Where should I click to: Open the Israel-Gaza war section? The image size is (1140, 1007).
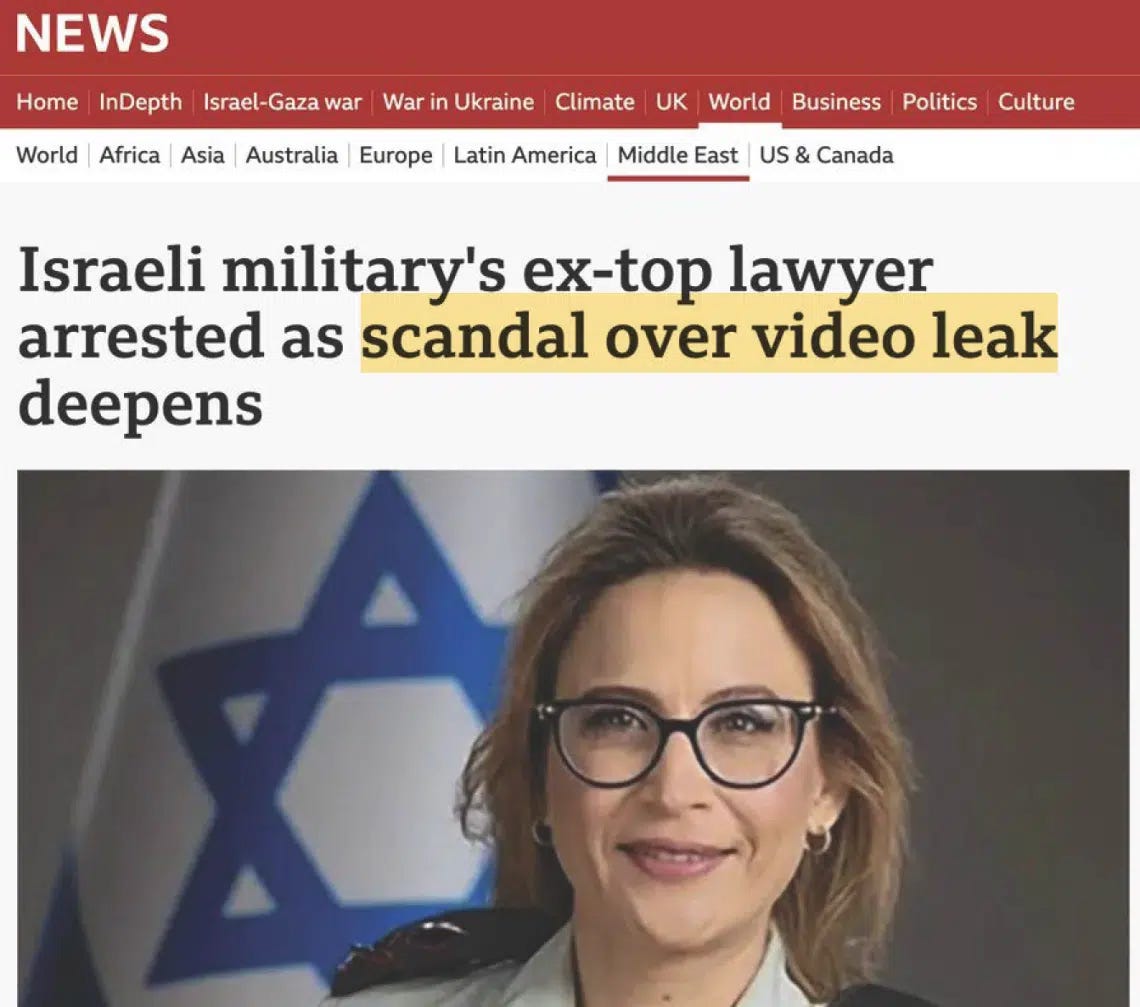tap(282, 102)
